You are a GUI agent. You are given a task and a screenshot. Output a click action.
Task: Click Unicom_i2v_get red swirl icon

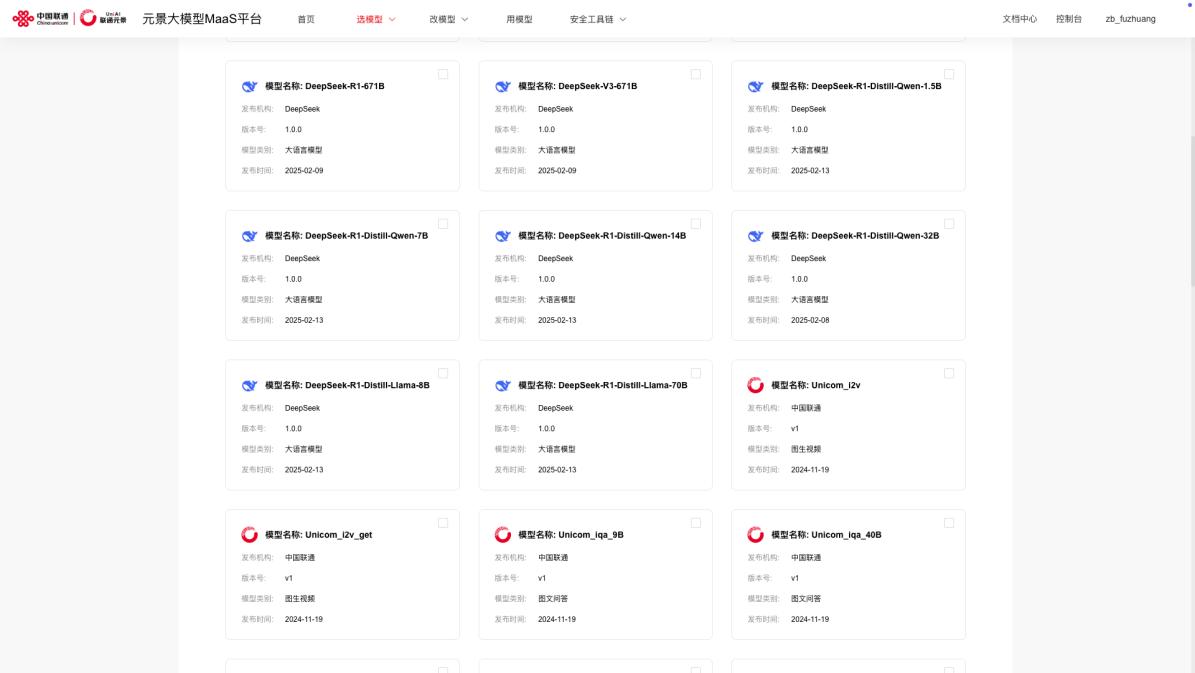(249, 534)
